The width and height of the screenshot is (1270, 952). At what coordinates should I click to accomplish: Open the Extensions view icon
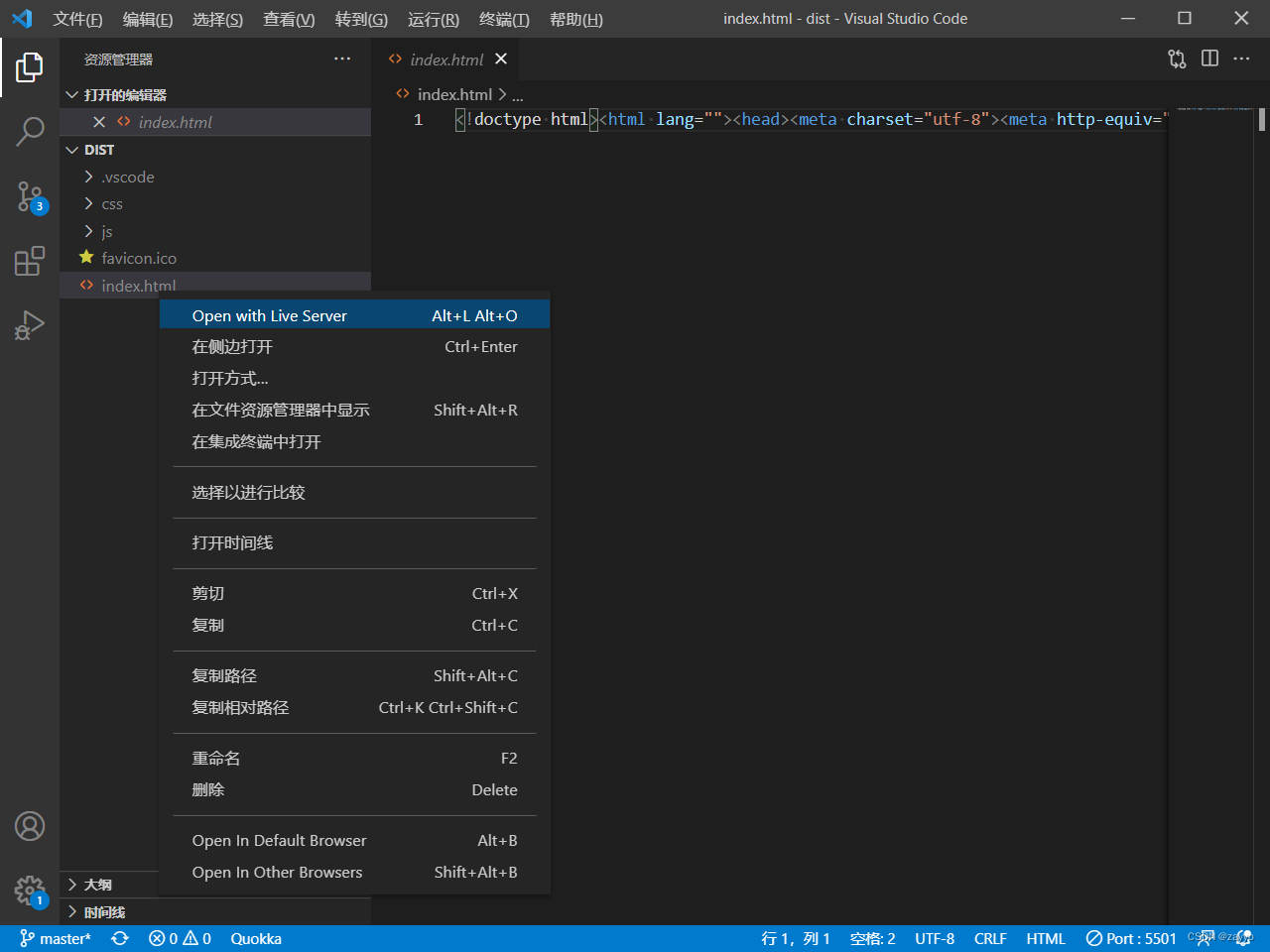(30, 261)
